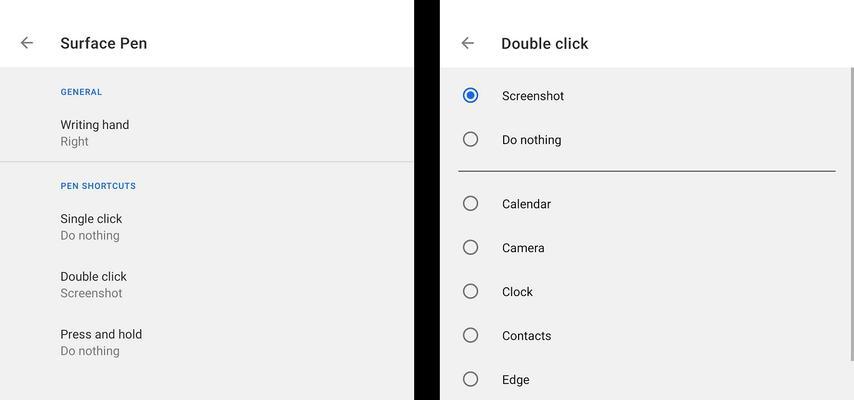Choose the Camera radio button
Image resolution: width=854 pixels, height=400 pixels.
click(x=471, y=247)
